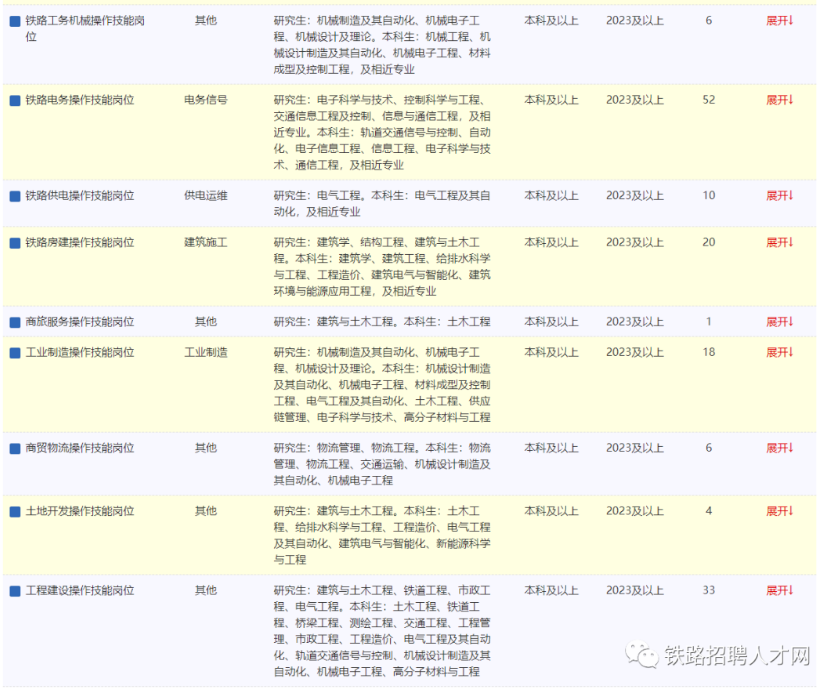Click the 土地开发操作技能岗位 job title
The height and width of the screenshot is (690, 821).
tap(80, 512)
